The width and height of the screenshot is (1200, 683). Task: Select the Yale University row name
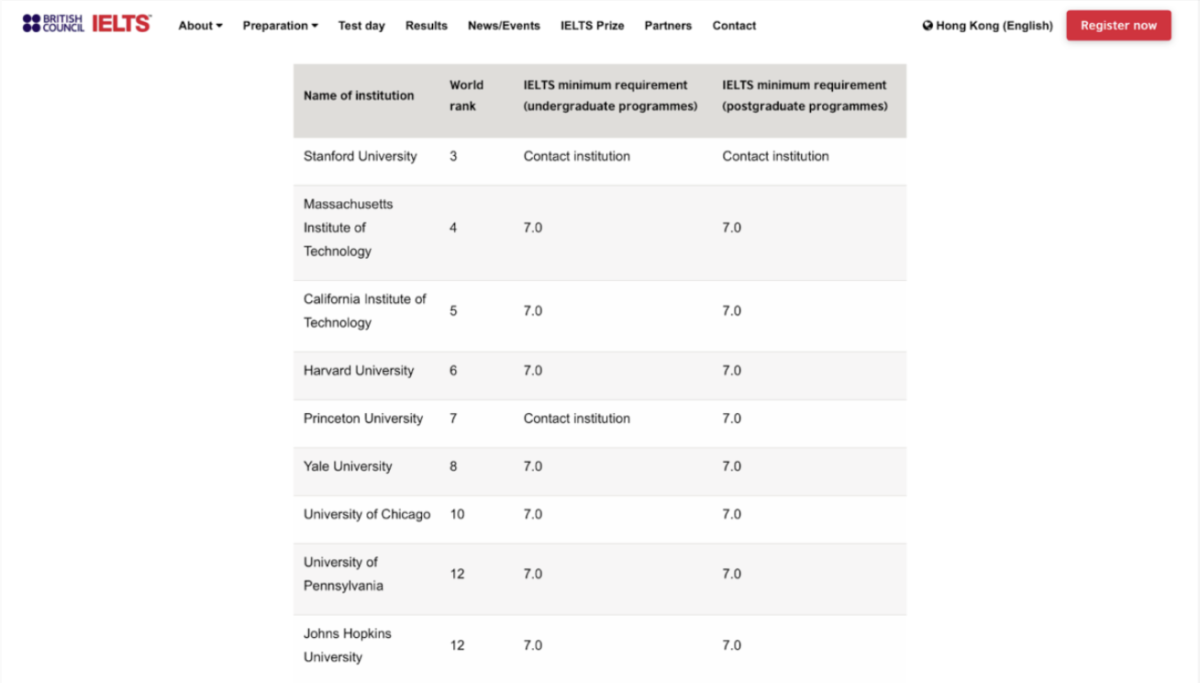(347, 467)
